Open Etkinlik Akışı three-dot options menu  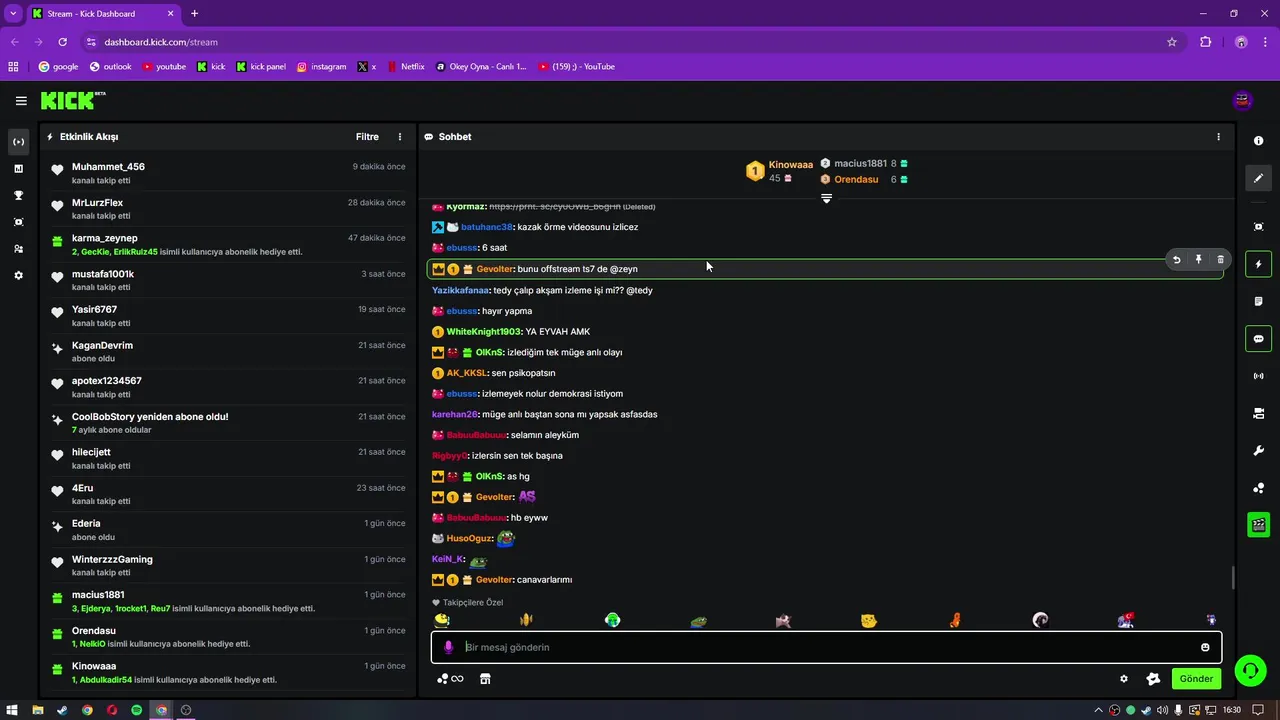pyautogui.click(x=400, y=137)
